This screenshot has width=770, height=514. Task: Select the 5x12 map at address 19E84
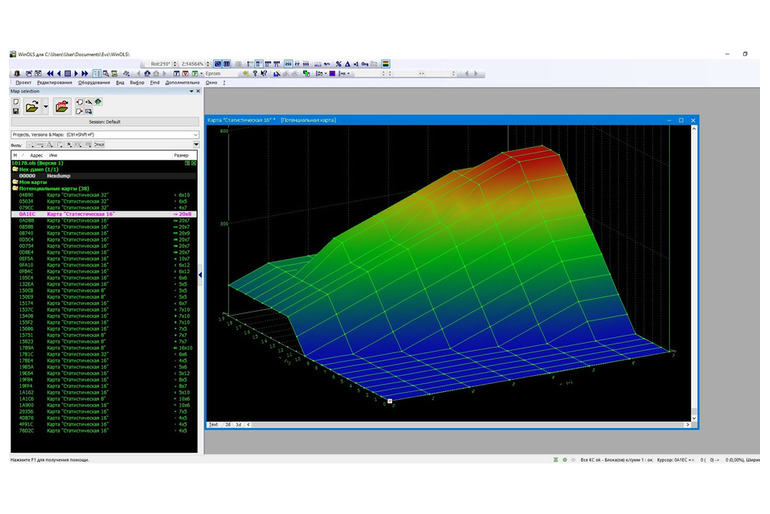pos(104,374)
